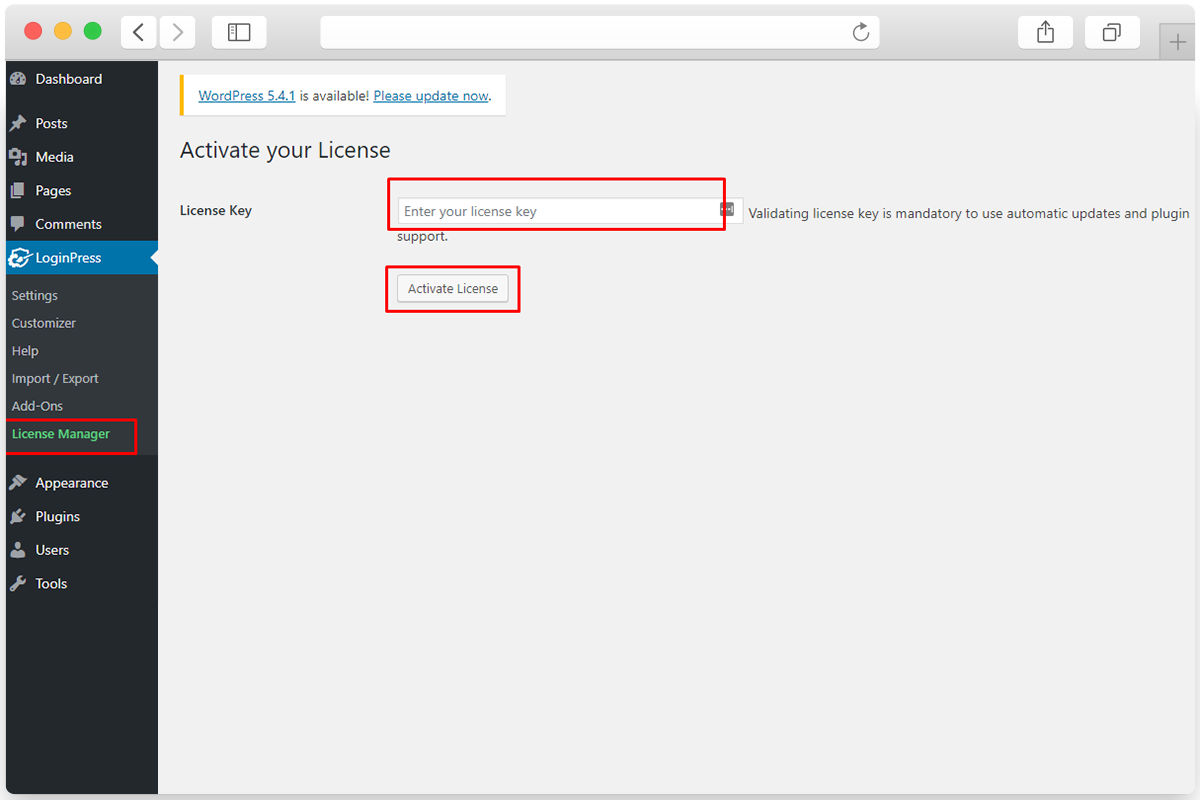Viewport: 1200px width, 800px height.
Task: Click the Posts pushpin icon
Action: pos(17,124)
